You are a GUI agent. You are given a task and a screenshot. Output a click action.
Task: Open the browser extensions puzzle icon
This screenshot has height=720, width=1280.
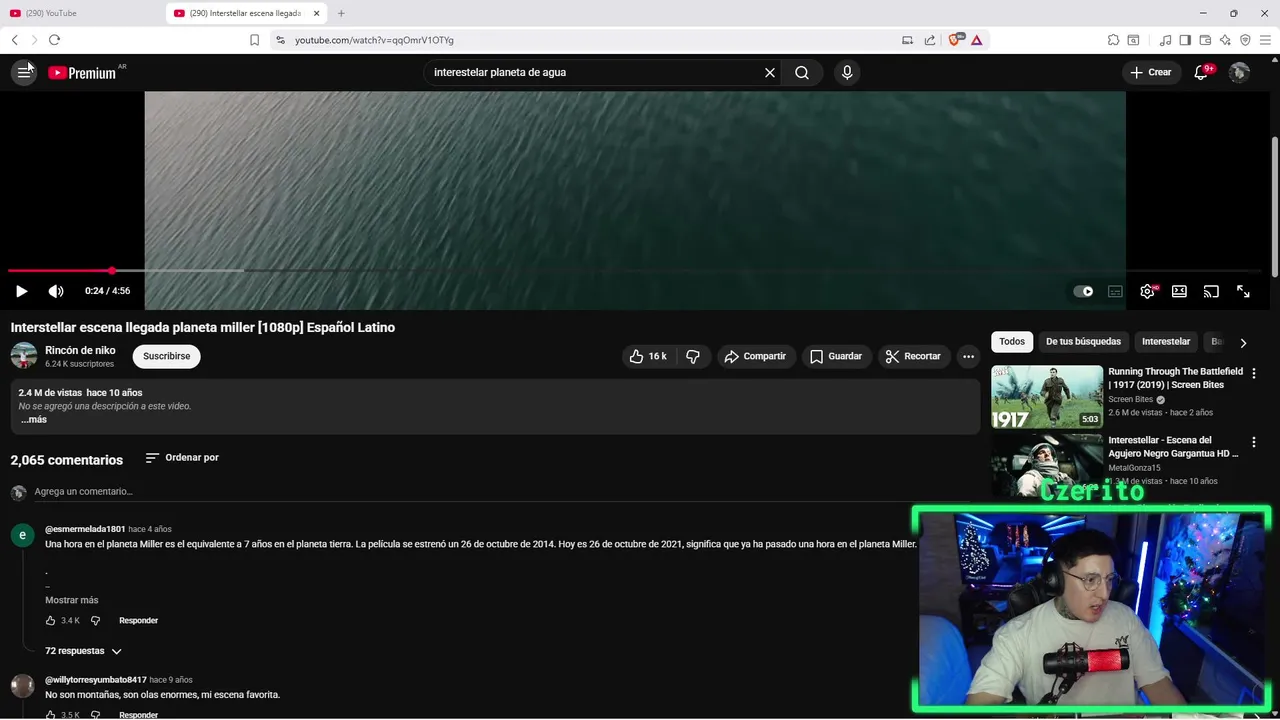1113,40
